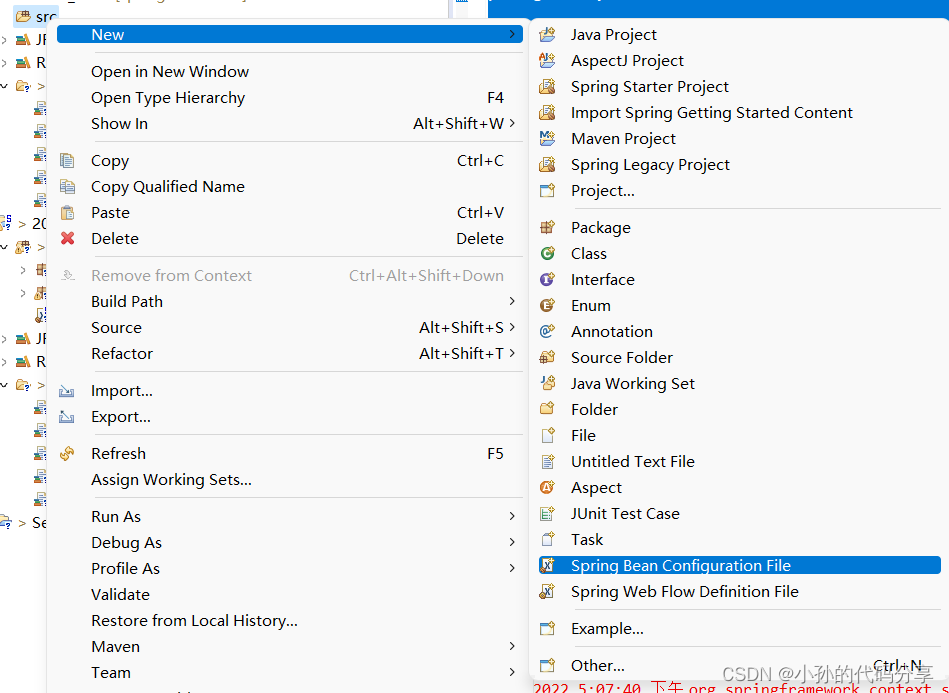Click the Import Spring Getting Started Content icon
949x693 pixels.
[x=547, y=113]
